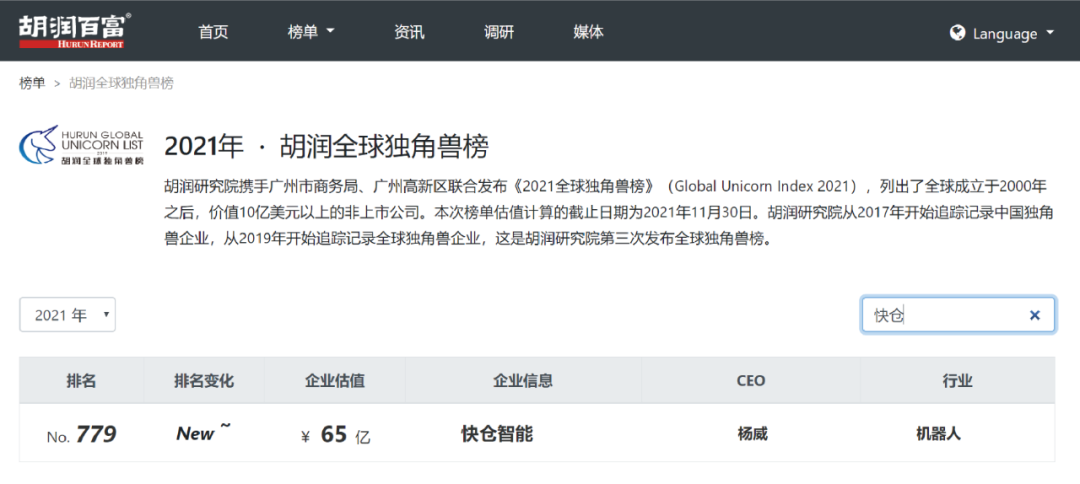Open the 榜单 dropdown menu

click(x=310, y=32)
